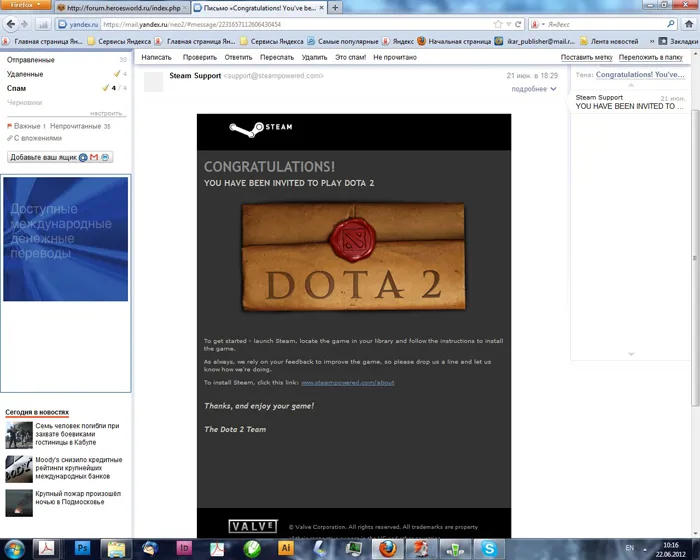Click the reload page icon in address bar

coord(518,24)
